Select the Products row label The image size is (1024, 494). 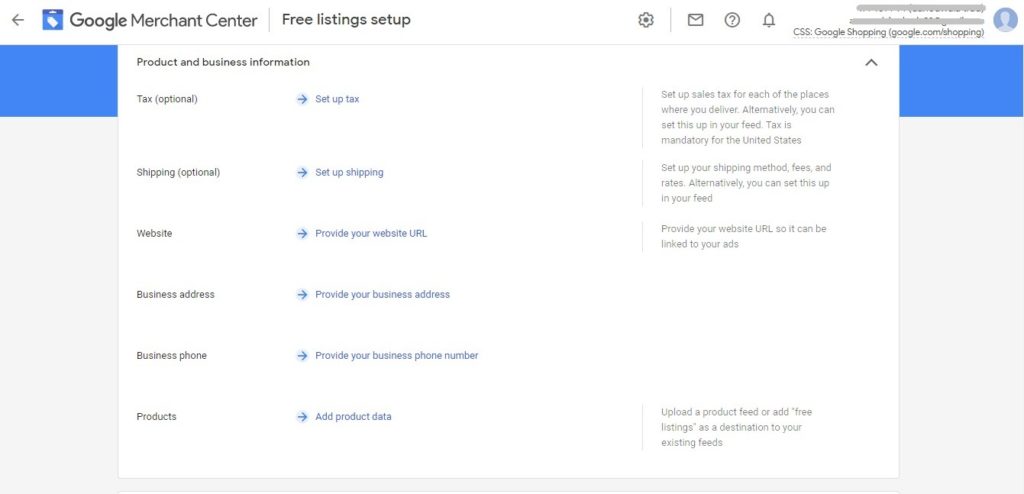pyautogui.click(x=157, y=416)
